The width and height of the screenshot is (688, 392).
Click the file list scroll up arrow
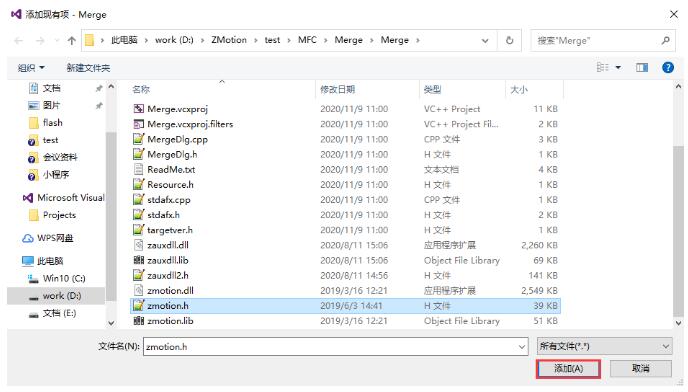coord(678,87)
